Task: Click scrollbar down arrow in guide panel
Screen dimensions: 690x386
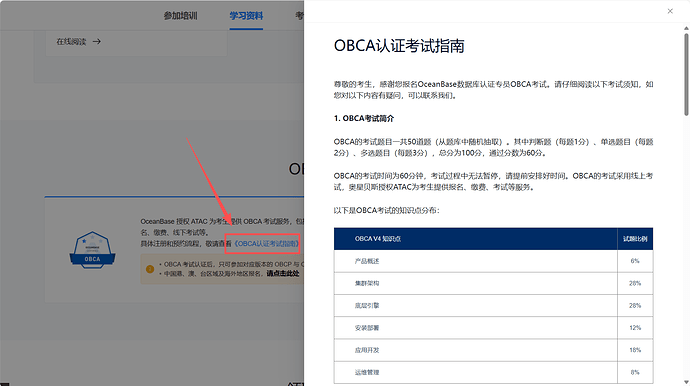Action: [x=686, y=382]
